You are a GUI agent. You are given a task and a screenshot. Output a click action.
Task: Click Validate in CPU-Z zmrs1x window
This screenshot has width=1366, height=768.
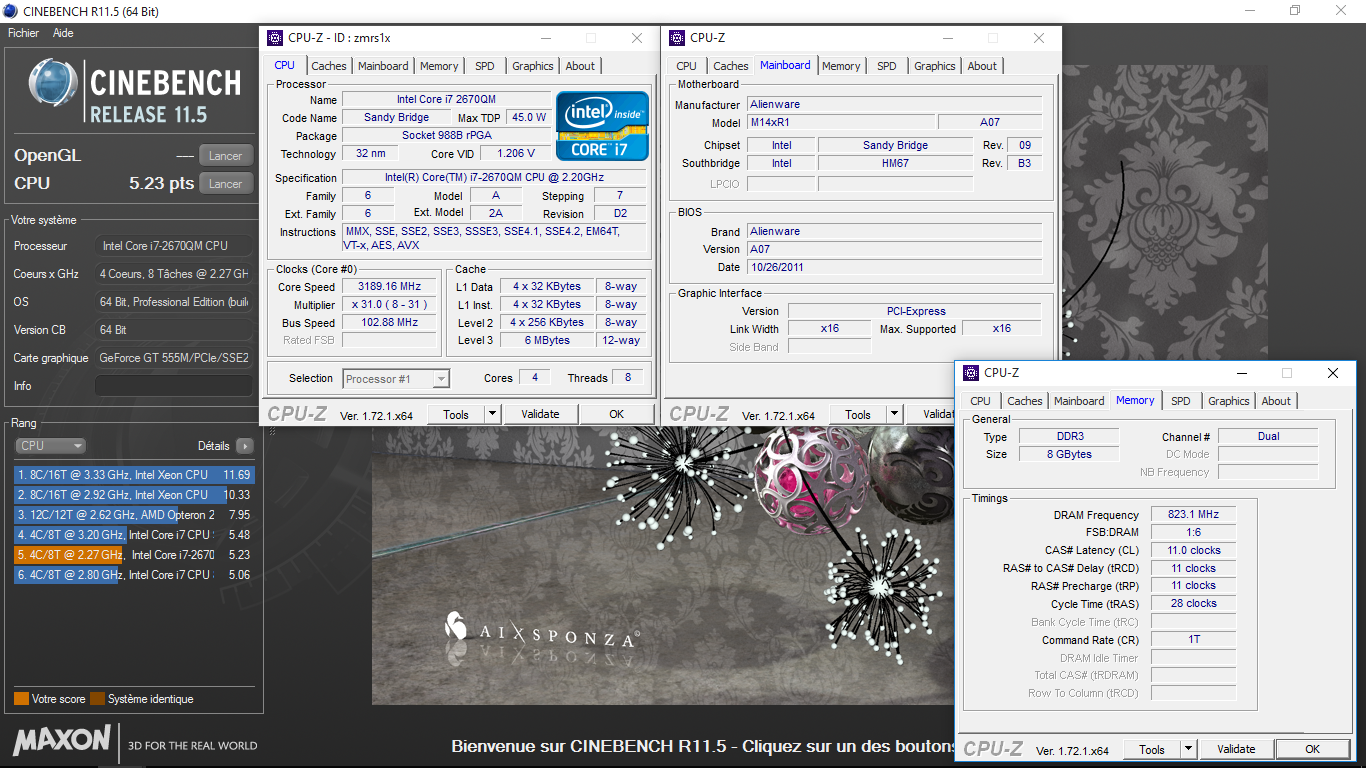point(541,414)
